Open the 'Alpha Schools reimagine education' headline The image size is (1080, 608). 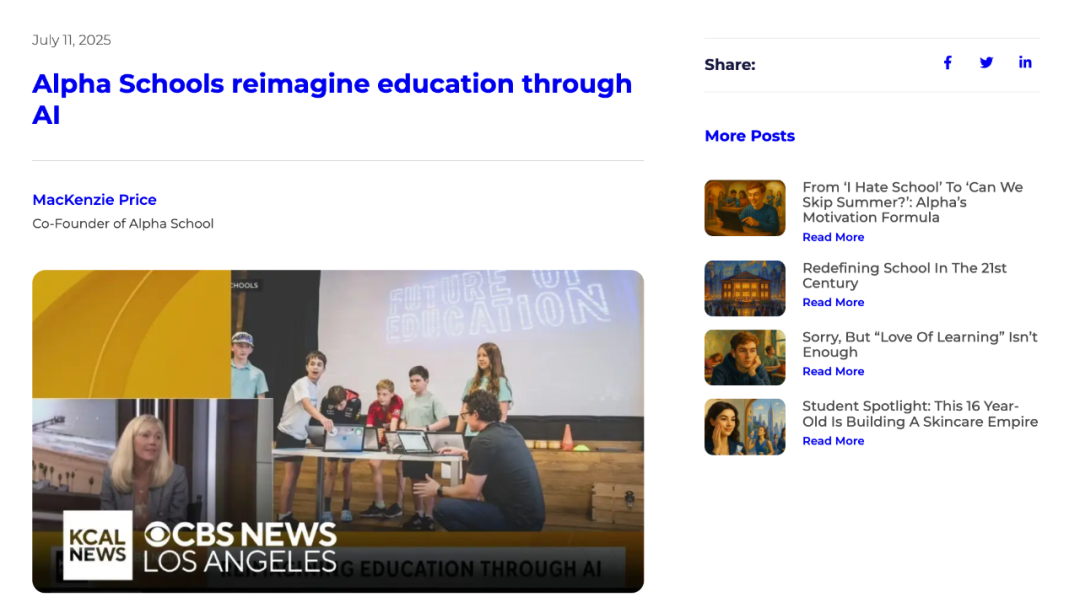pos(331,98)
